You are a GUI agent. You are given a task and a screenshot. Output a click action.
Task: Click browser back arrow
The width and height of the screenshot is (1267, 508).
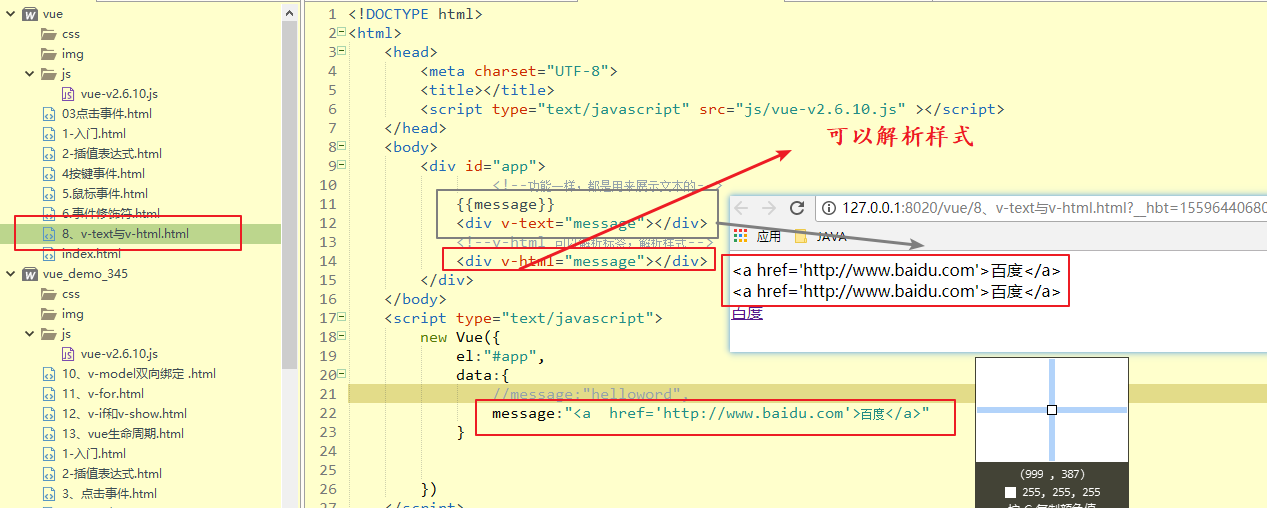[x=741, y=208]
